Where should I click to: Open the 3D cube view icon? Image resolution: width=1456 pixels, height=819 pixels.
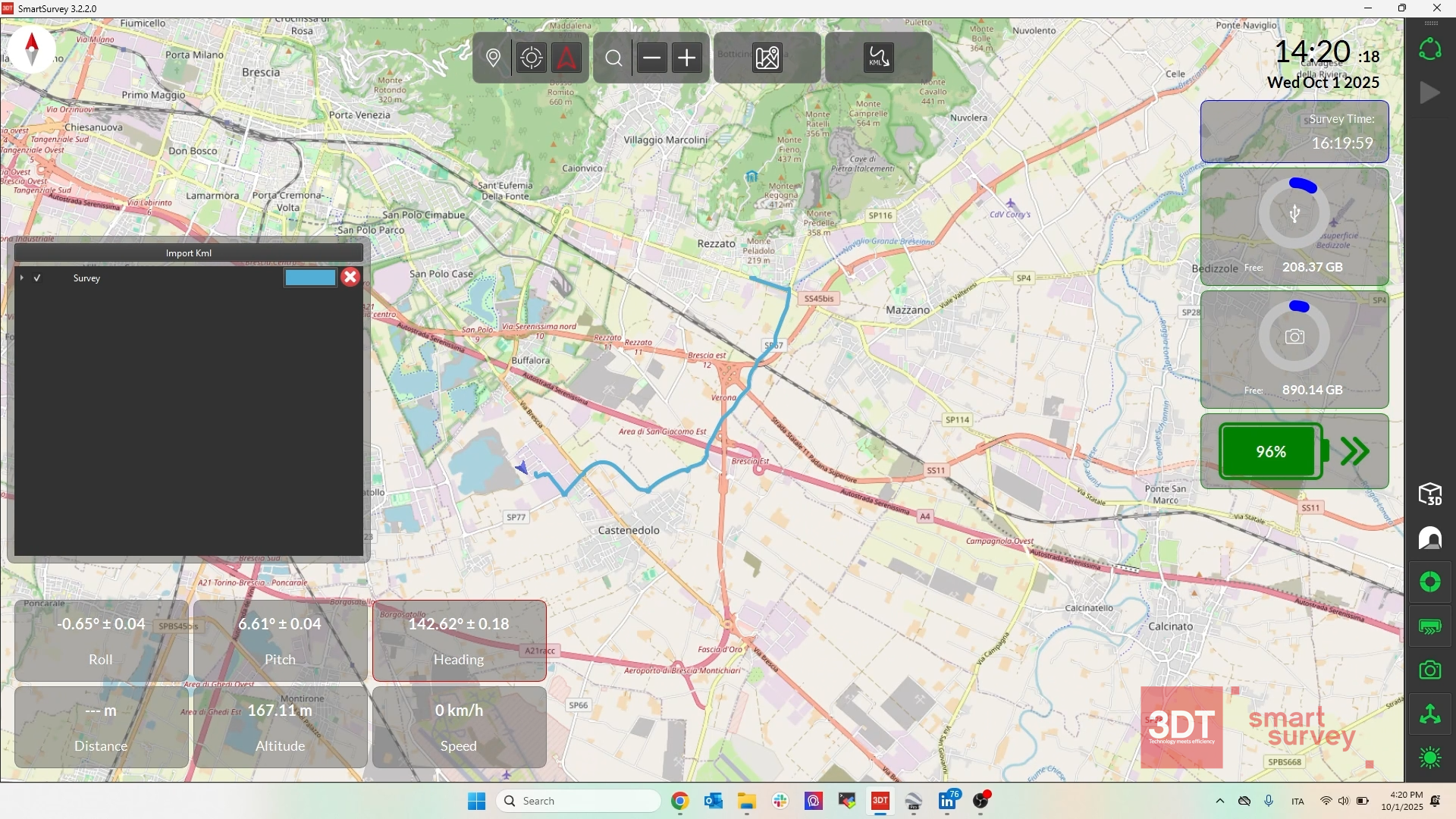pos(1429,494)
